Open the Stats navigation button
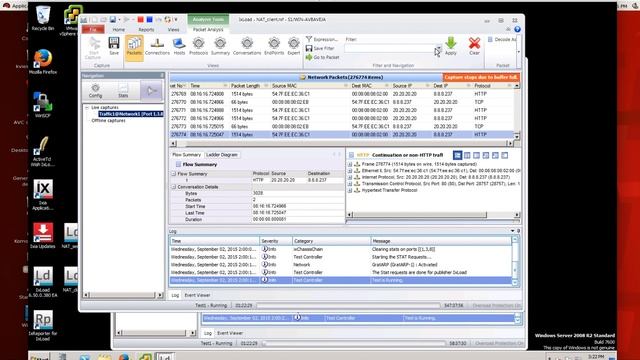This screenshot has width=640, height=360. [x=123, y=91]
